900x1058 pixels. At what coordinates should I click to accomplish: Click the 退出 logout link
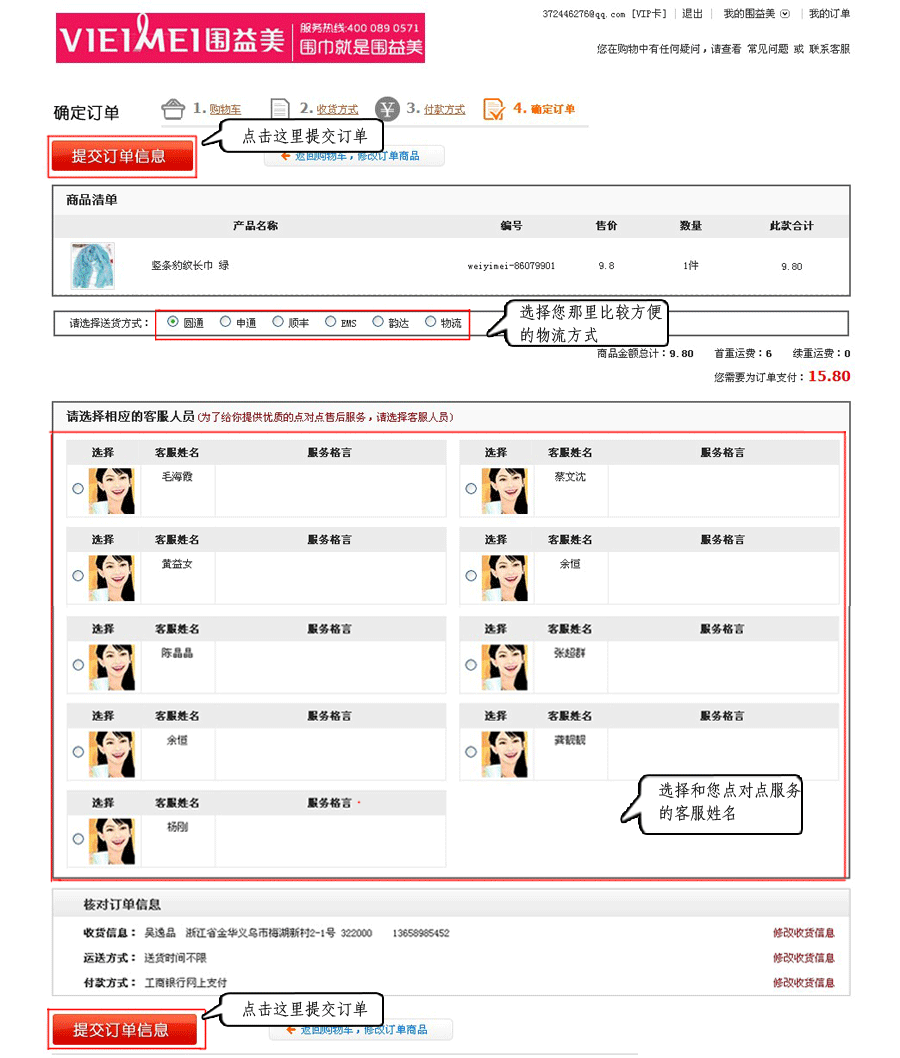coord(692,14)
